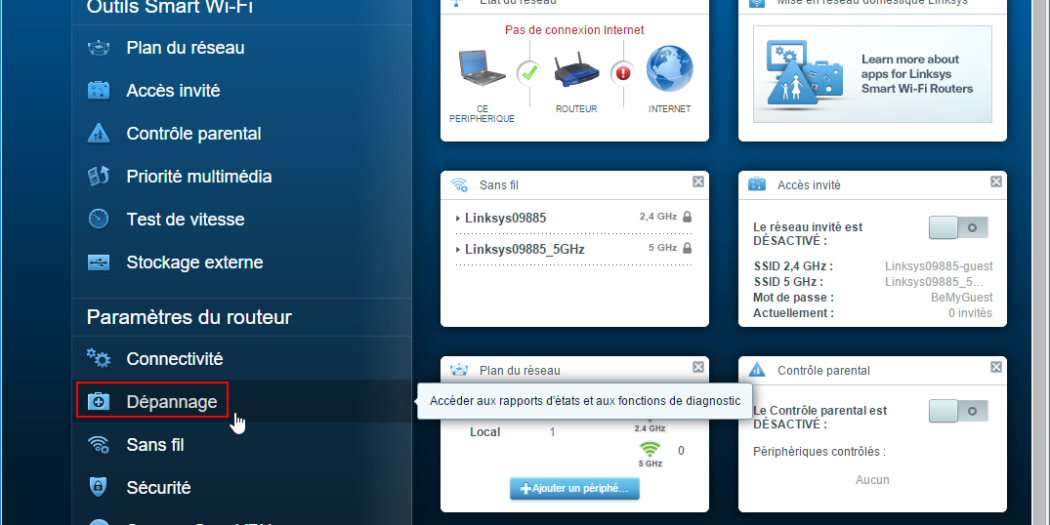Image resolution: width=1050 pixels, height=525 pixels.
Task: Open Connectivité via its gears icon
Action: [99, 358]
